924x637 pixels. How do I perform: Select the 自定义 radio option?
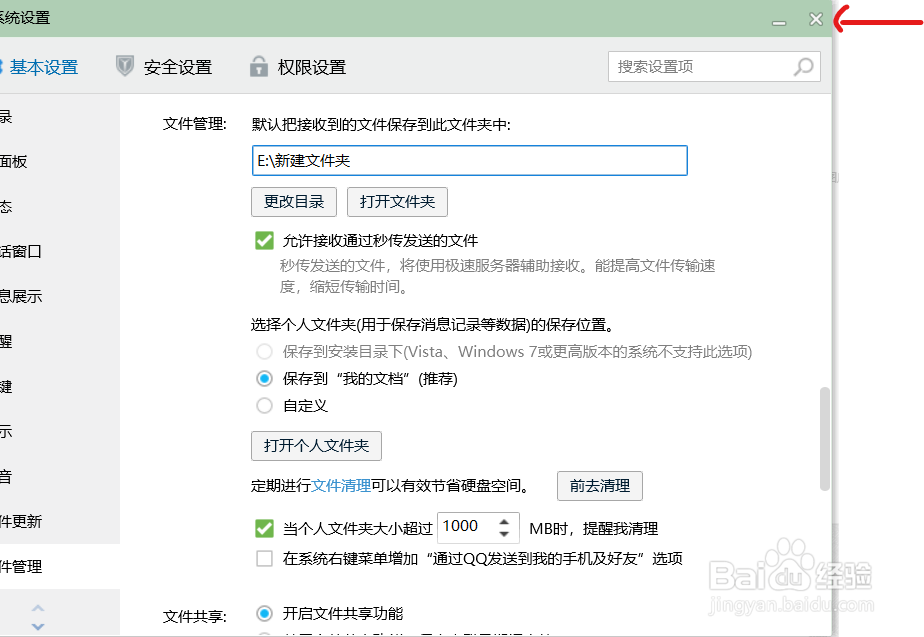pos(264,405)
